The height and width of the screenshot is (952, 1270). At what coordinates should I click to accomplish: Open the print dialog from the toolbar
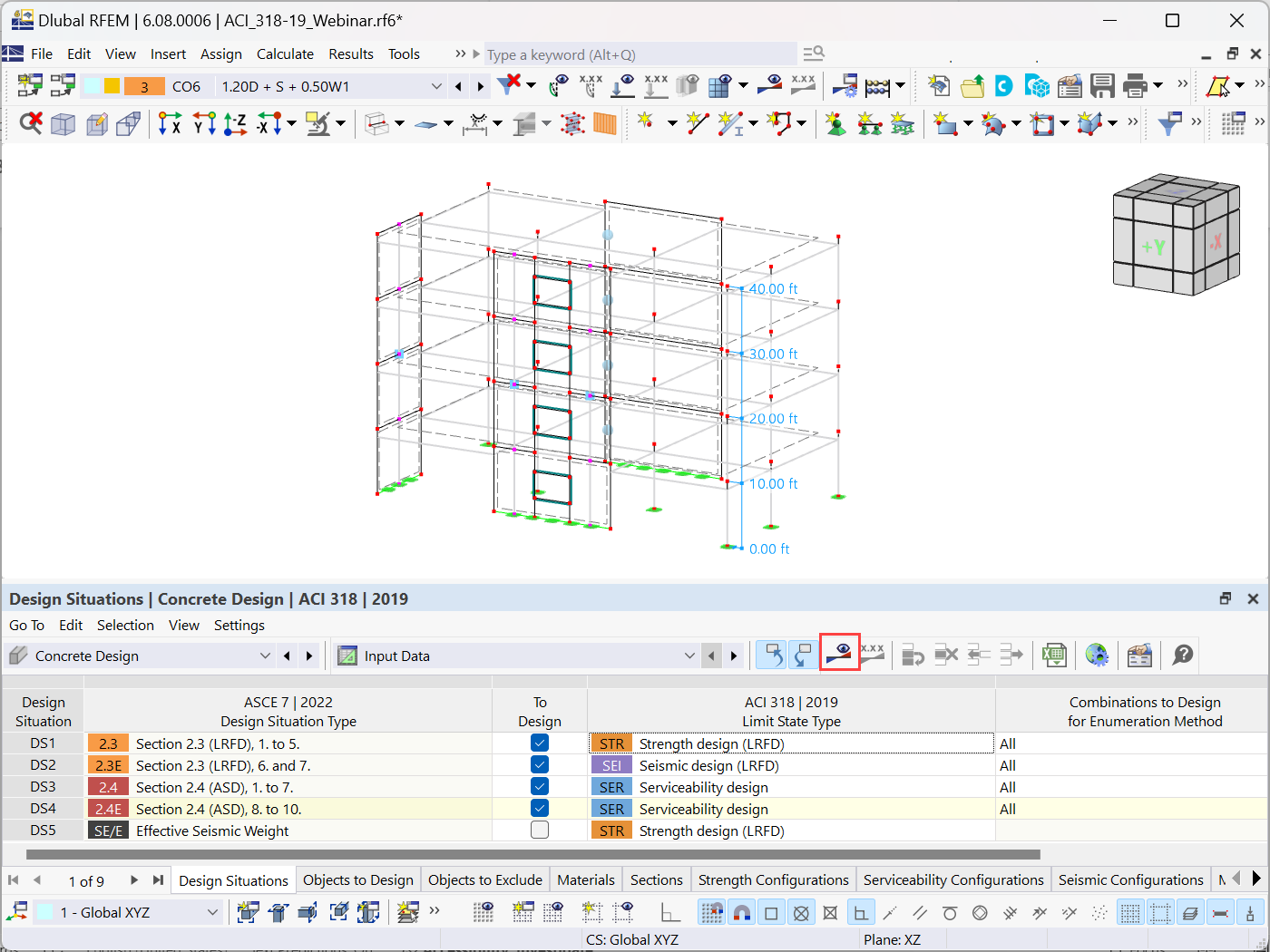(1134, 85)
